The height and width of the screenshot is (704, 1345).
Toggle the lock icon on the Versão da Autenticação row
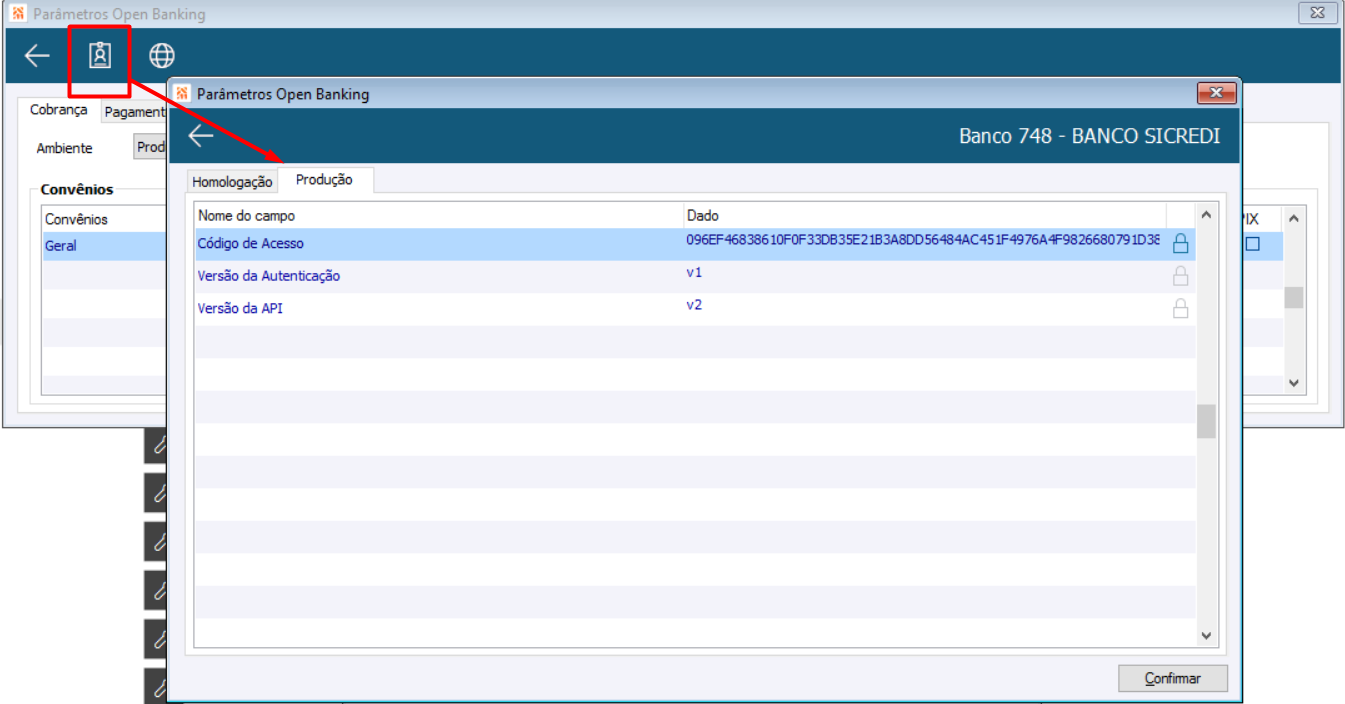pyautogui.click(x=1180, y=276)
